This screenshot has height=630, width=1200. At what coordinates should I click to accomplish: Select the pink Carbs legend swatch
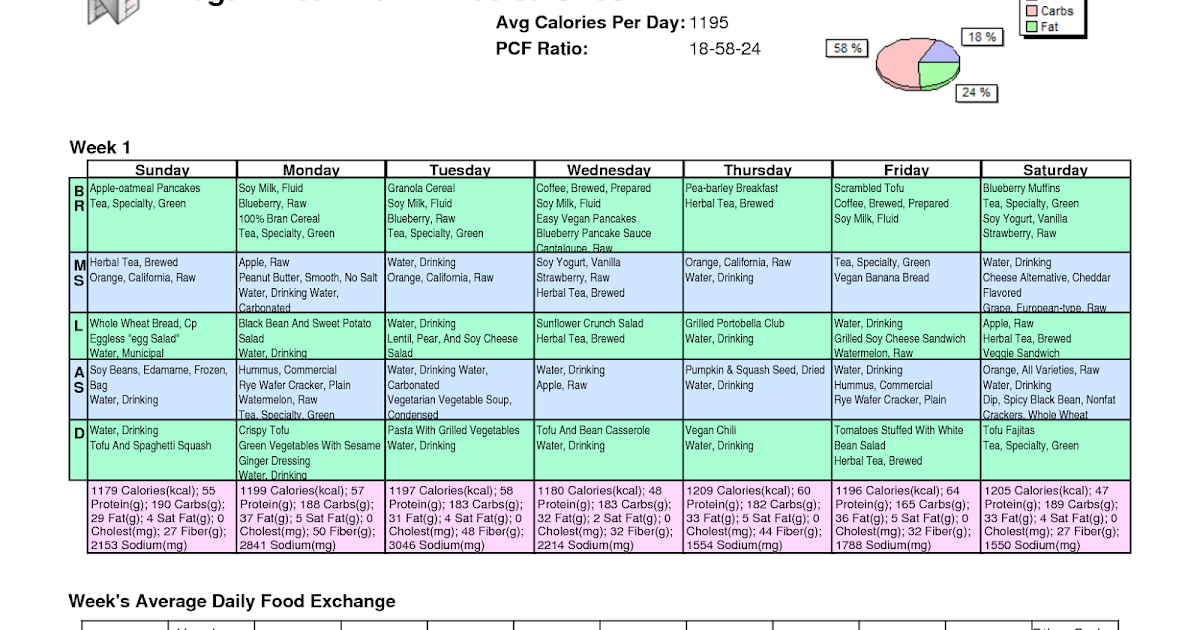pos(1030,11)
